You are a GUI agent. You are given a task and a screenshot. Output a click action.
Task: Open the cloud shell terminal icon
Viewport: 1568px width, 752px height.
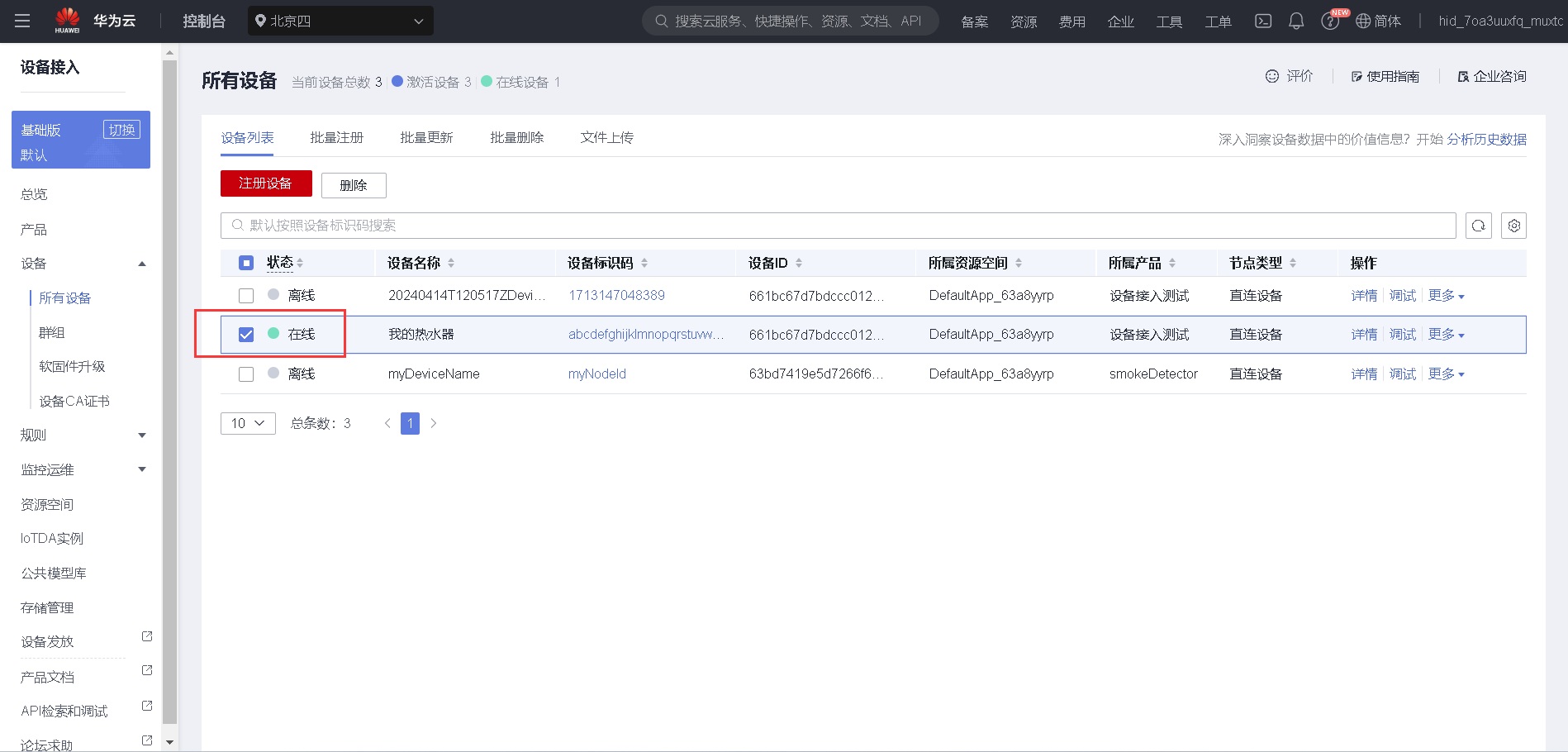pyautogui.click(x=1263, y=21)
